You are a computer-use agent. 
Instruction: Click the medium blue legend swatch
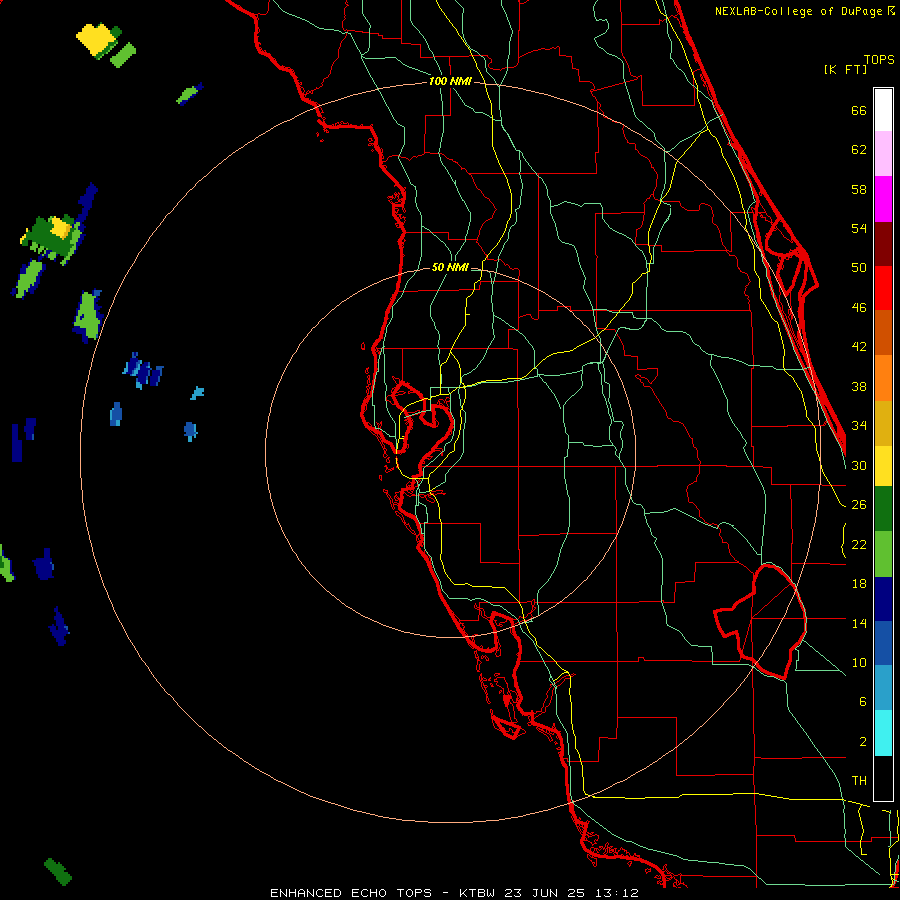[x=883, y=643]
